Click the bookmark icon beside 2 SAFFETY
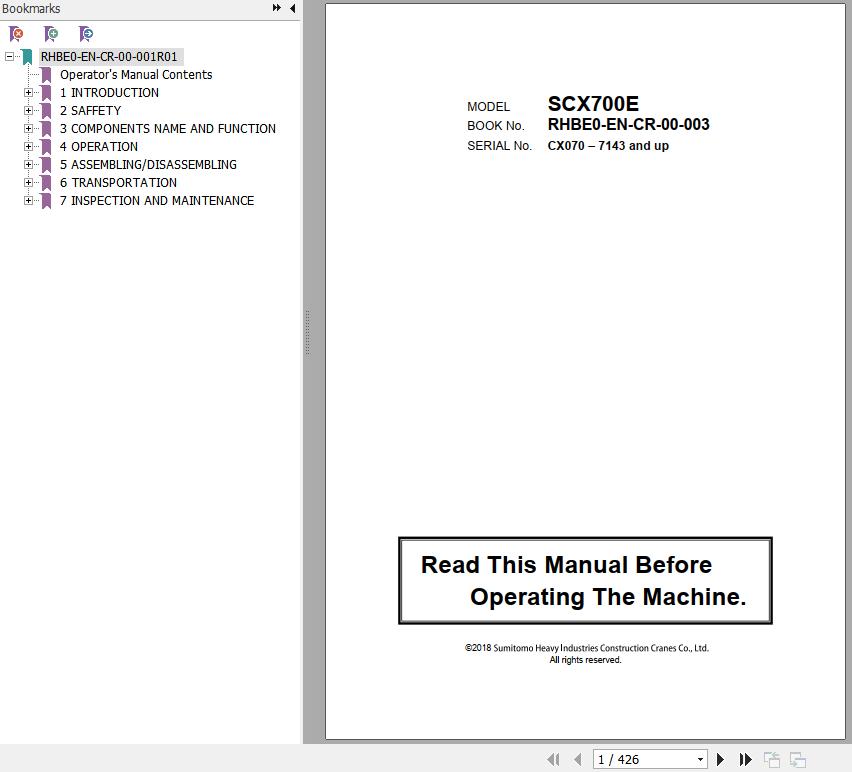 tap(46, 111)
